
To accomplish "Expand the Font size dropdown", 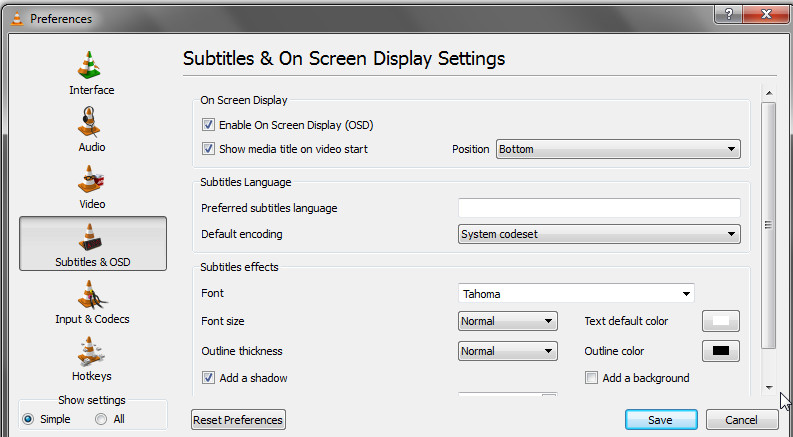I will 507,321.
